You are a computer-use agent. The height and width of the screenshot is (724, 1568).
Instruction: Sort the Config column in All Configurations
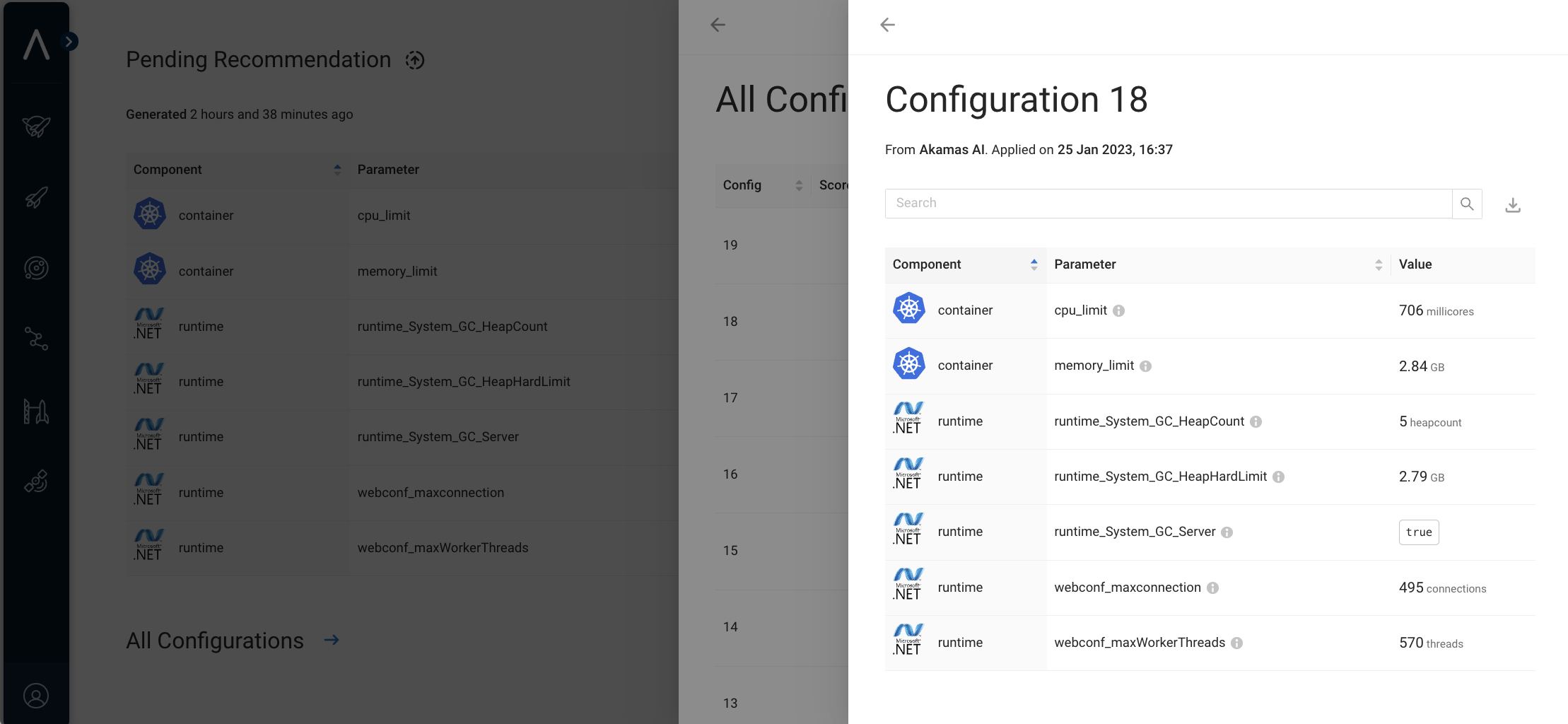(798, 185)
